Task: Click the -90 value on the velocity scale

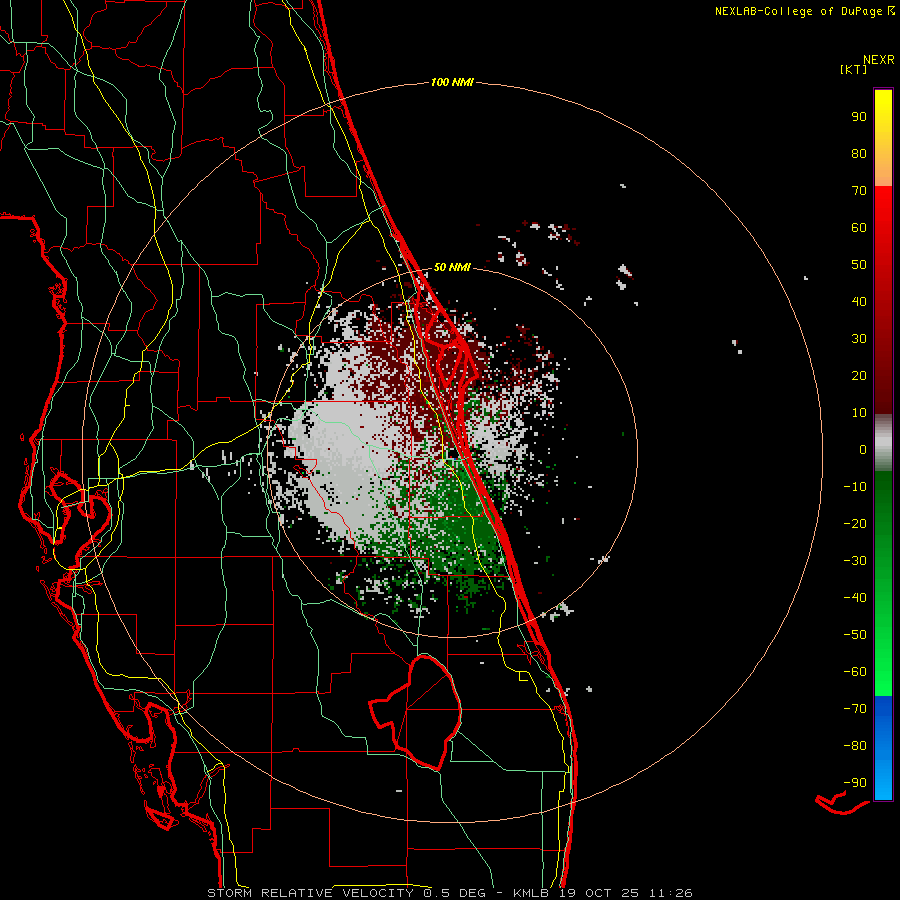Action: 855,783
